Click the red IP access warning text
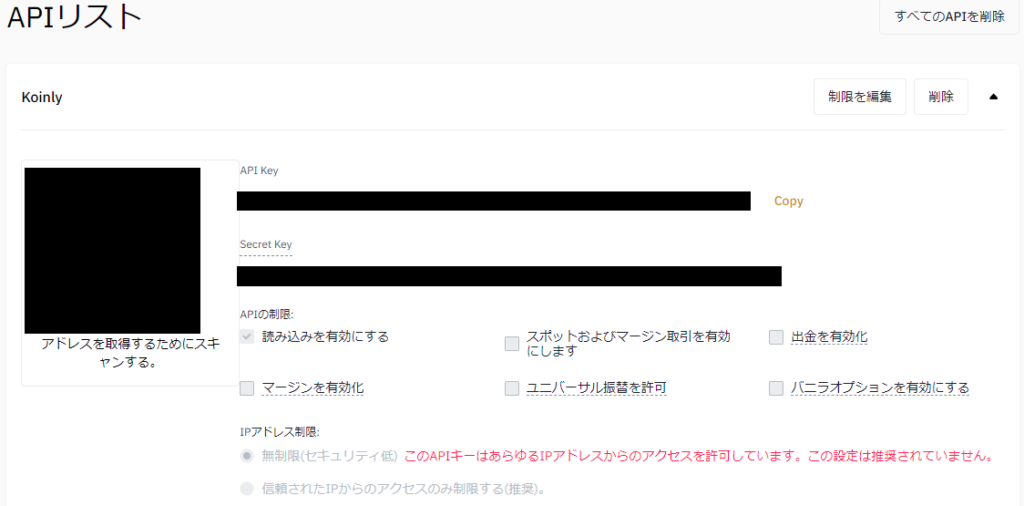Image resolution: width=1024 pixels, height=506 pixels. tap(699, 456)
